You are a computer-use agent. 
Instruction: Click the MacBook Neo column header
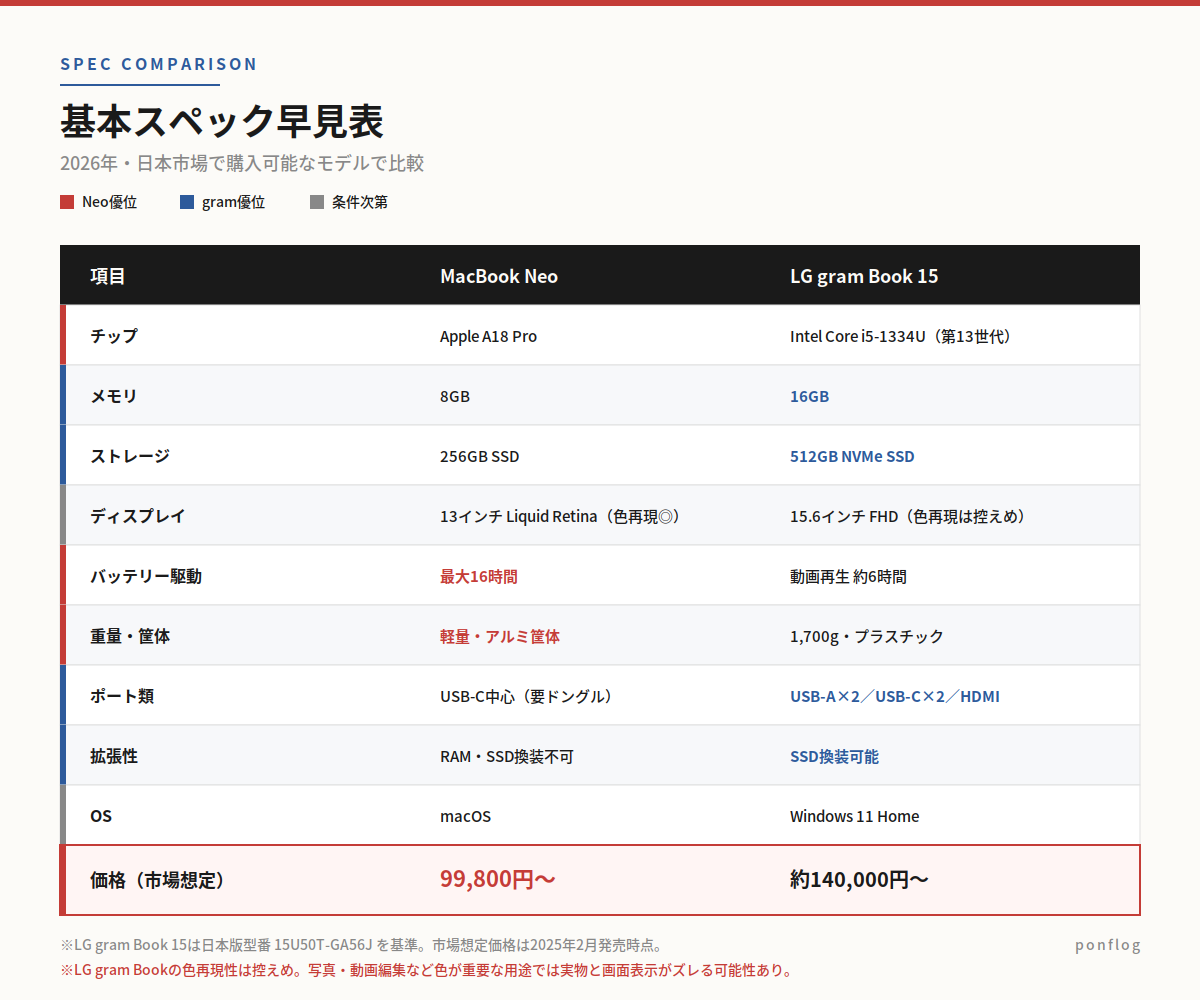499,276
